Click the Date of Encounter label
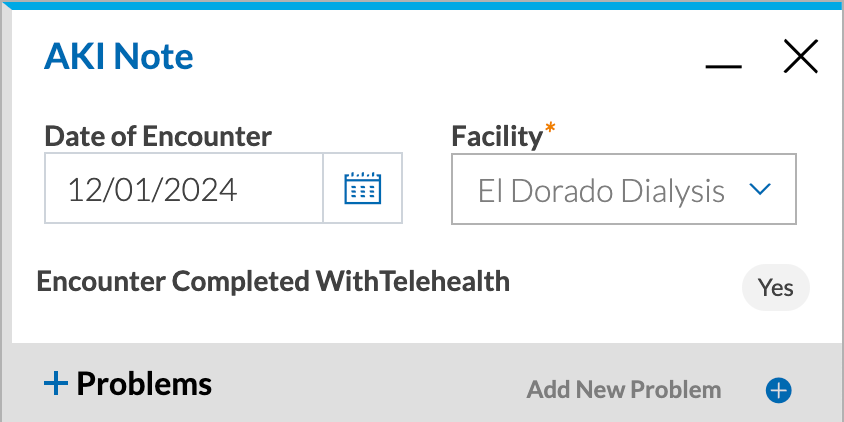 click(x=158, y=136)
